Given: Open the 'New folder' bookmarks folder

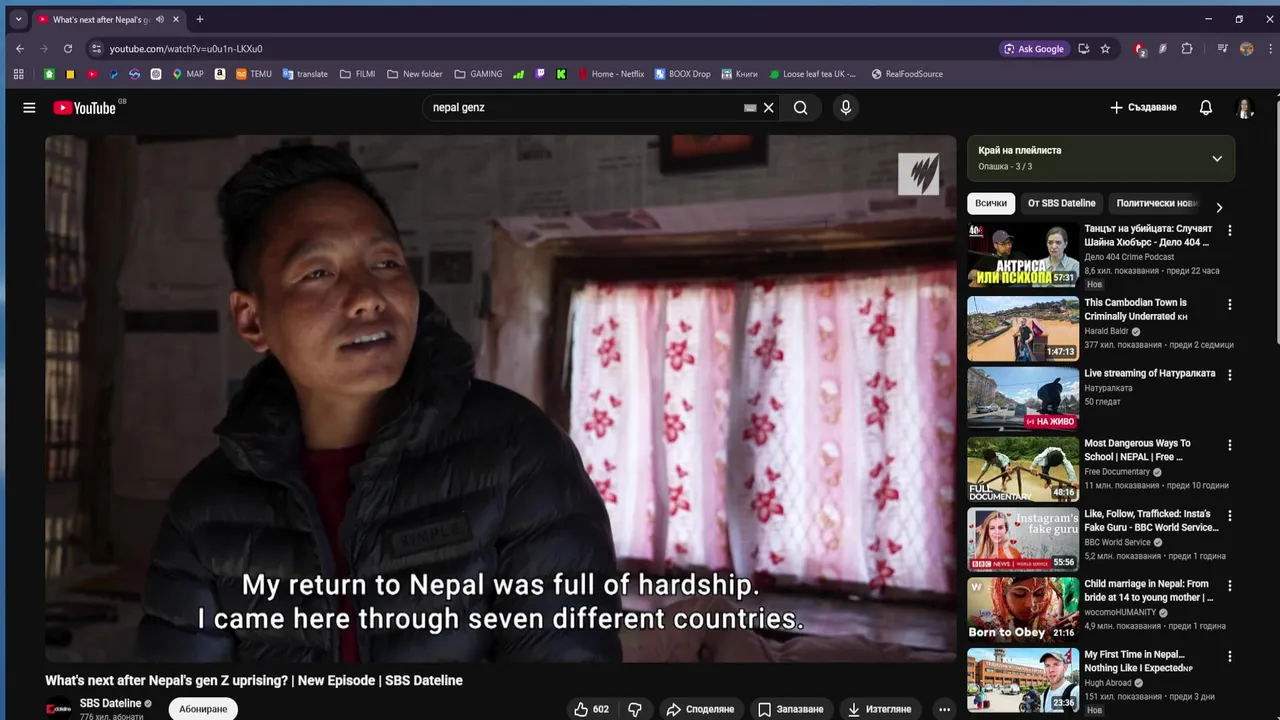Looking at the screenshot, I should (414, 74).
